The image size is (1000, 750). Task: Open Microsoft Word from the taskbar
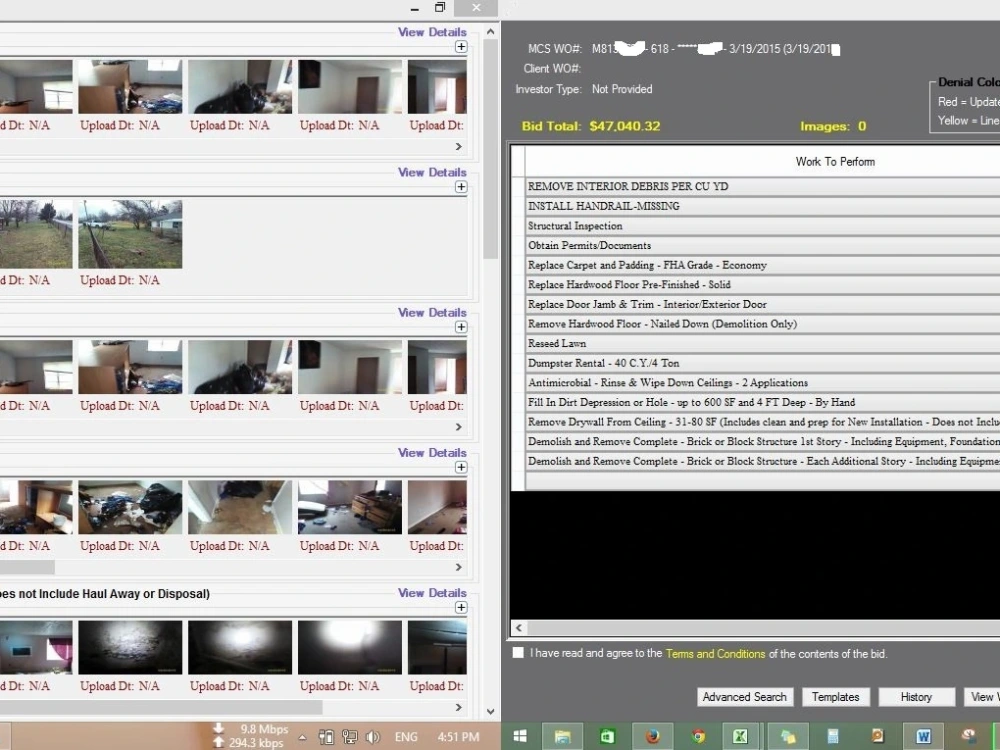[923, 736]
